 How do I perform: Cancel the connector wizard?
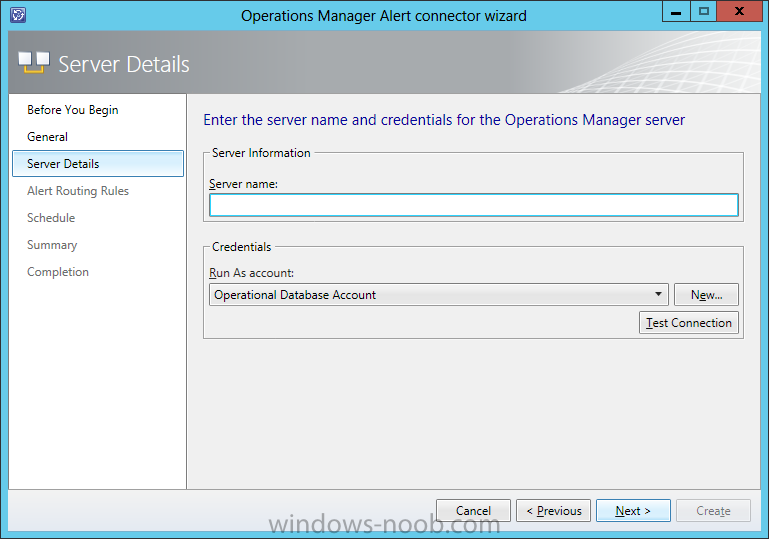coord(473,511)
